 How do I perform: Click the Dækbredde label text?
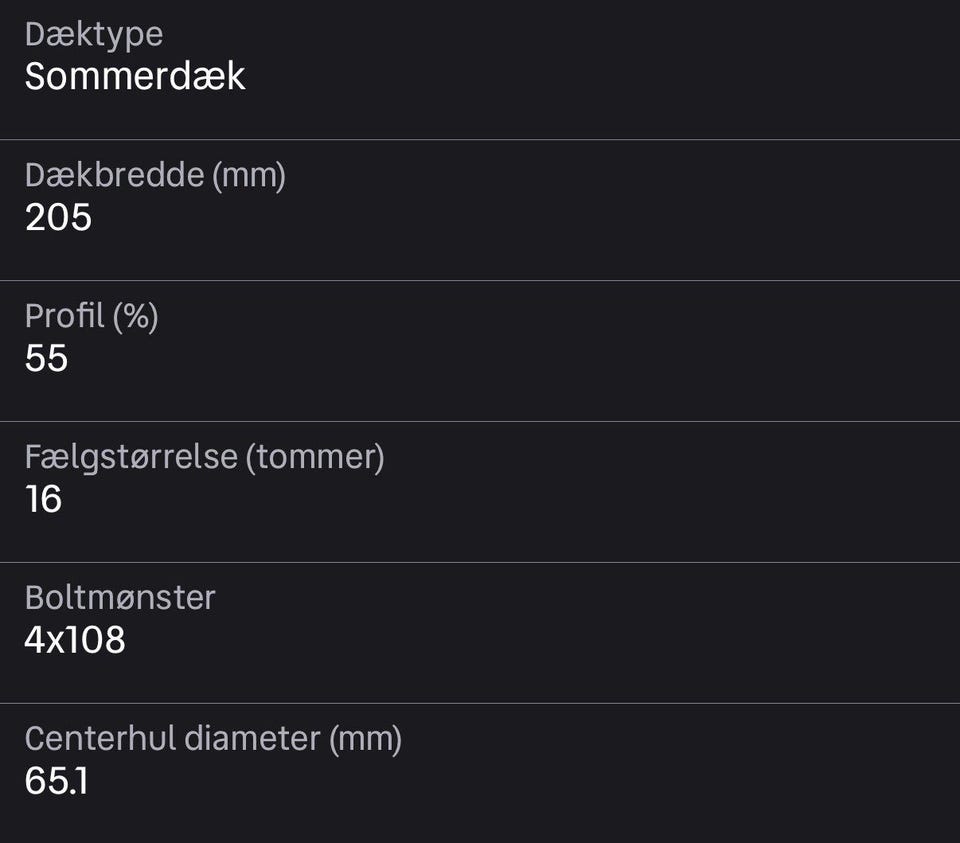click(114, 176)
